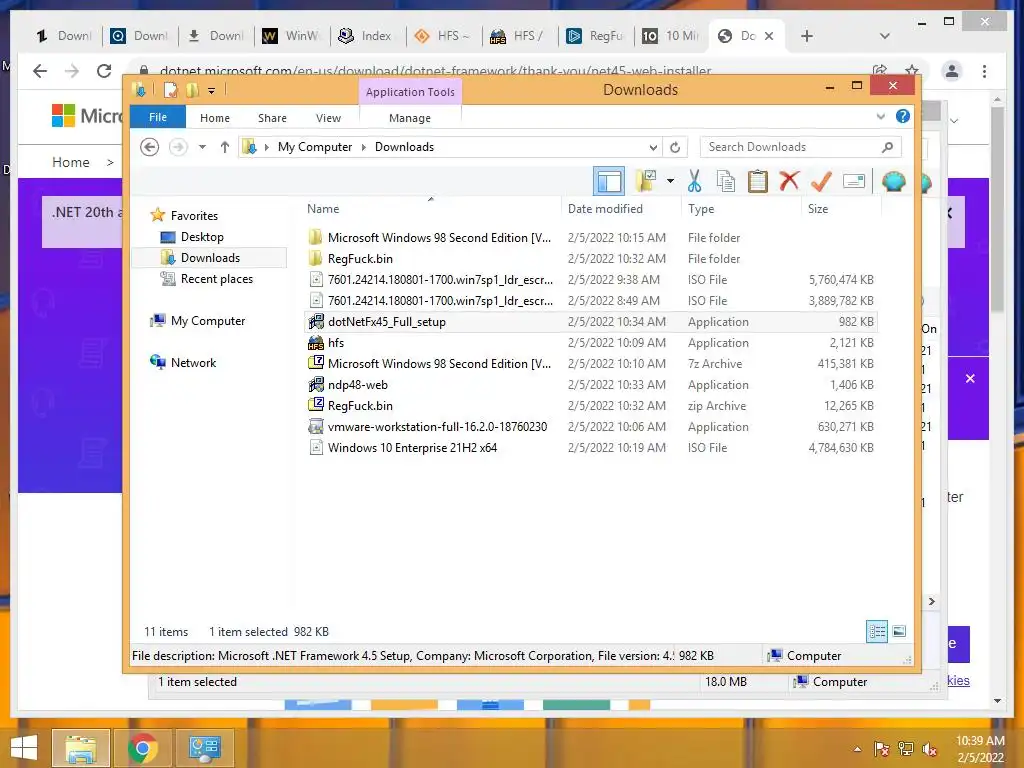Open recent locations dropdown arrow

(202, 147)
